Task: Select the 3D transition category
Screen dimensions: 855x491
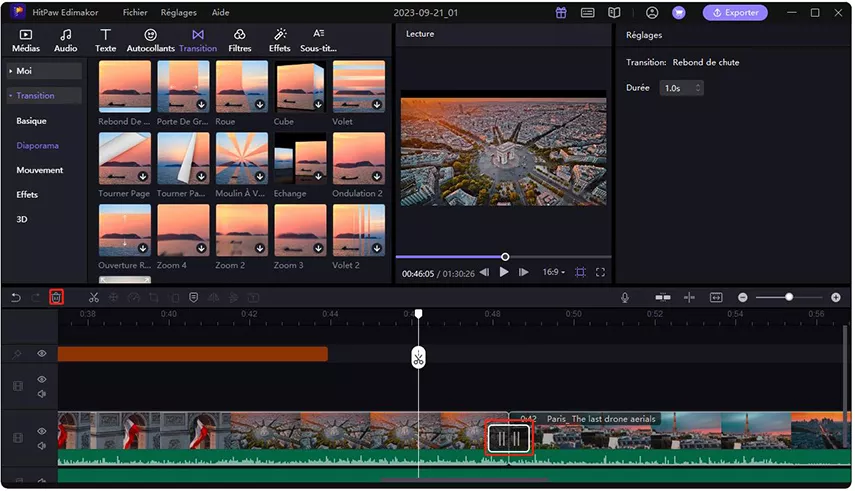Action: [x=22, y=219]
